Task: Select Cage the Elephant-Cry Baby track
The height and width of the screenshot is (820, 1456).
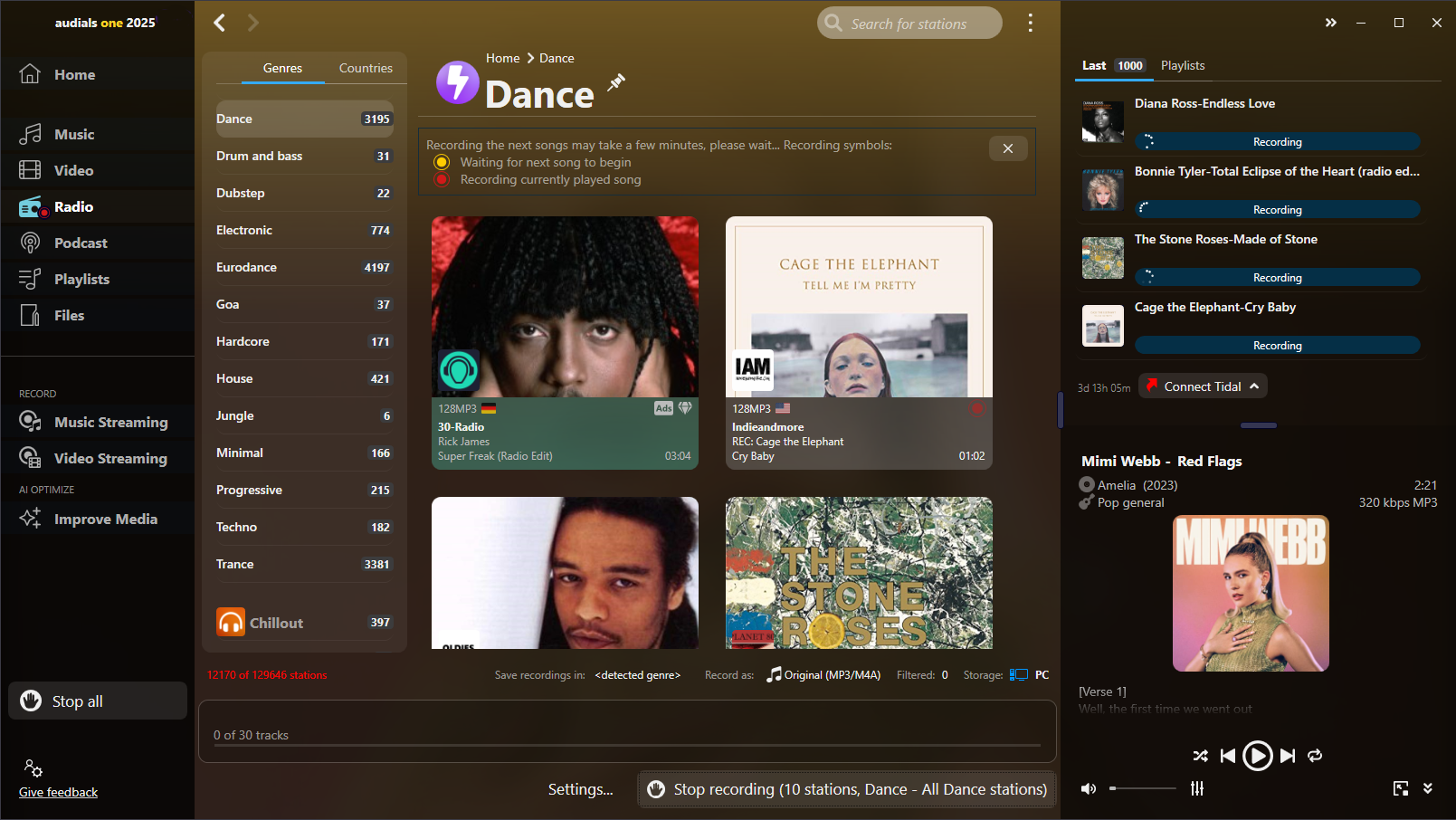Action: (1251, 325)
